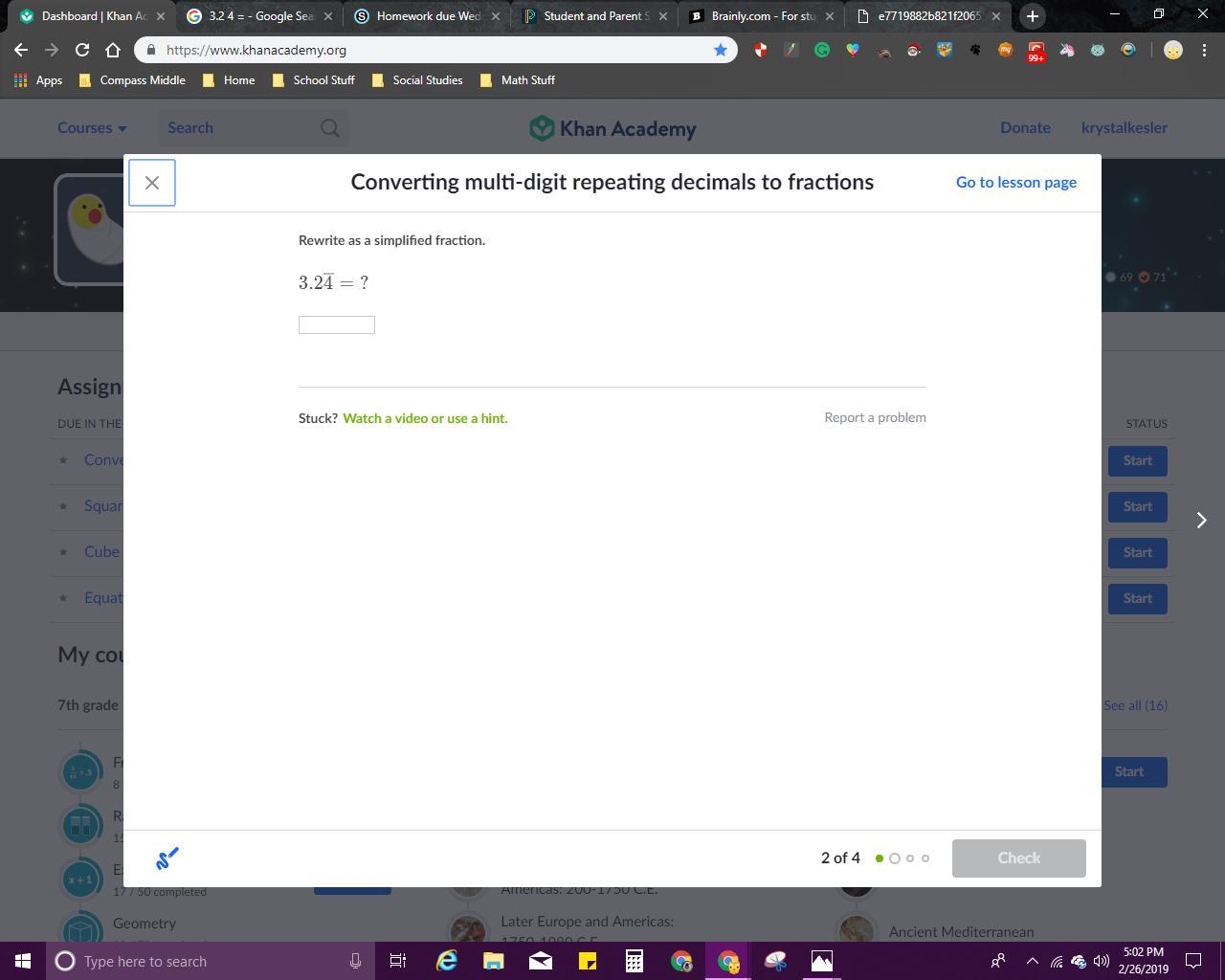The image size is (1225, 980).
Task: Click the Khan Academy logo
Action: [612, 128]
